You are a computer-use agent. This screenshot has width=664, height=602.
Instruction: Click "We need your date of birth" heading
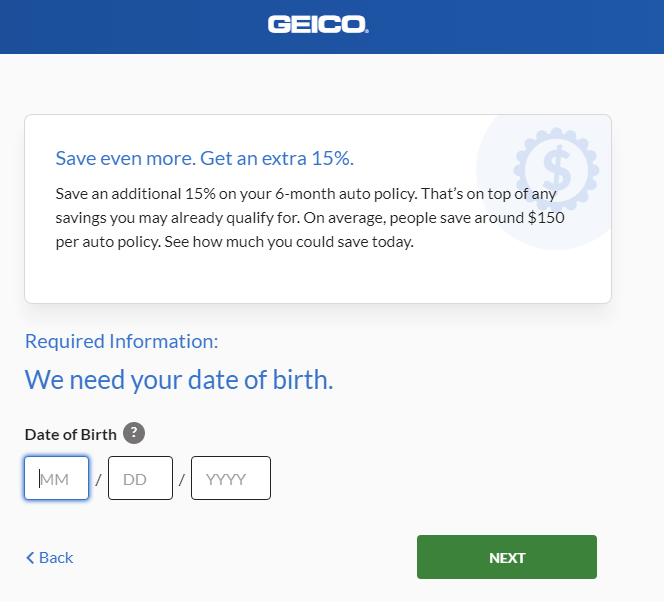click(178, 380)
